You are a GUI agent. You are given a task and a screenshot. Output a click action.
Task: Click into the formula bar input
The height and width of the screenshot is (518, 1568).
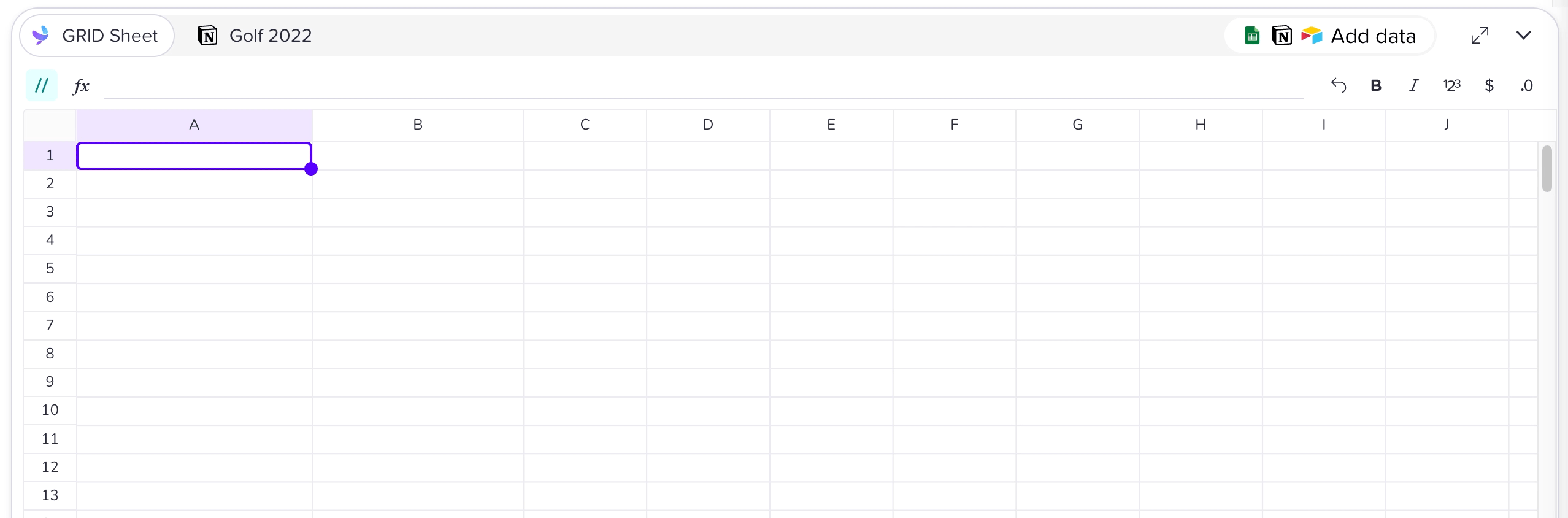703,85
